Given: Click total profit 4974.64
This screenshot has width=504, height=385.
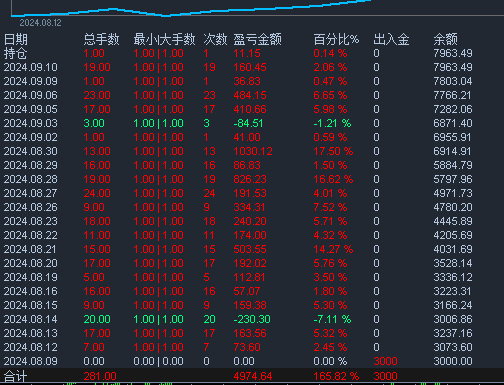Looking at the screenshot, I should pos(253,376).
